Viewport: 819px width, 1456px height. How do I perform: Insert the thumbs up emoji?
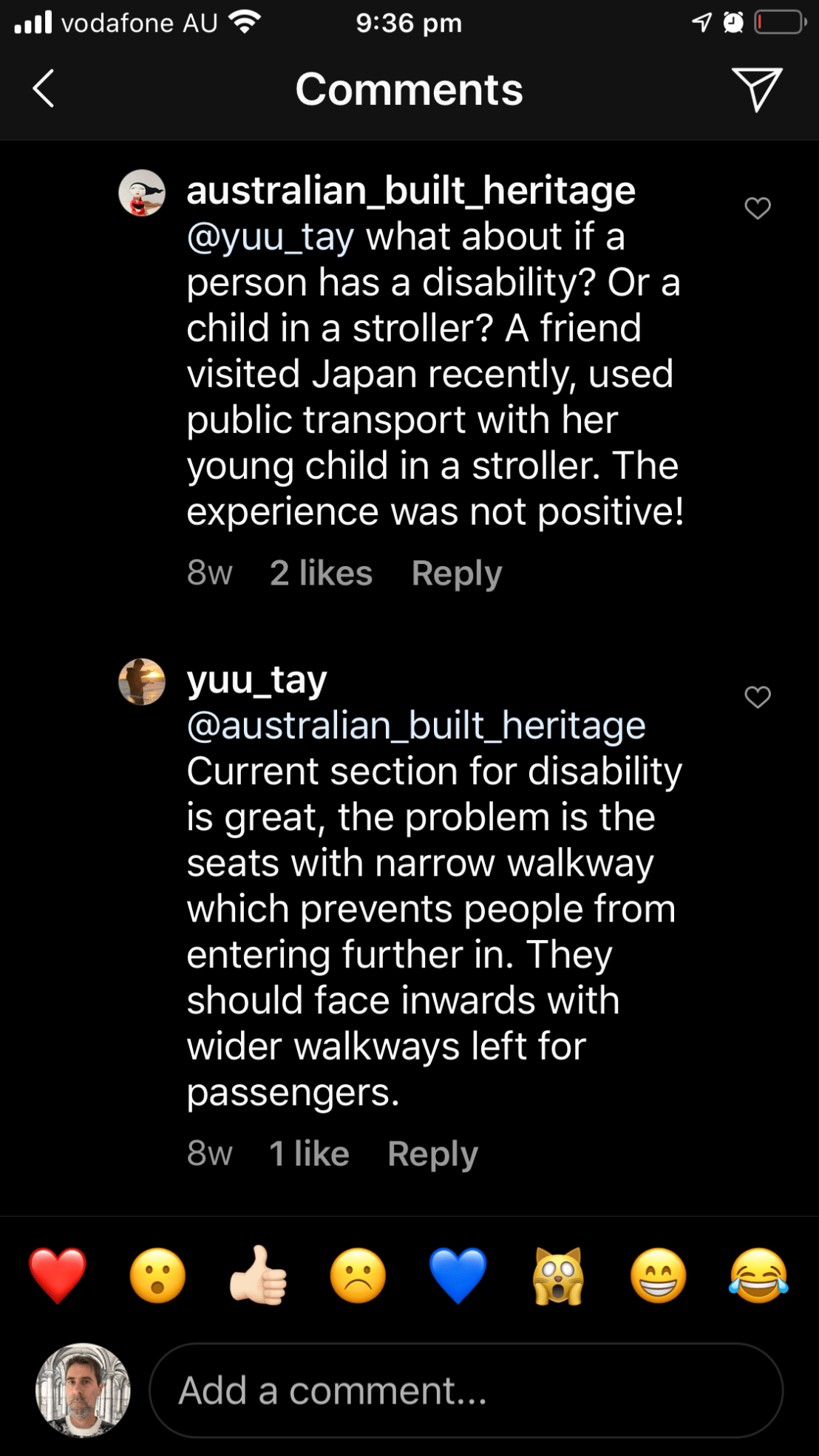(258, 1276)
